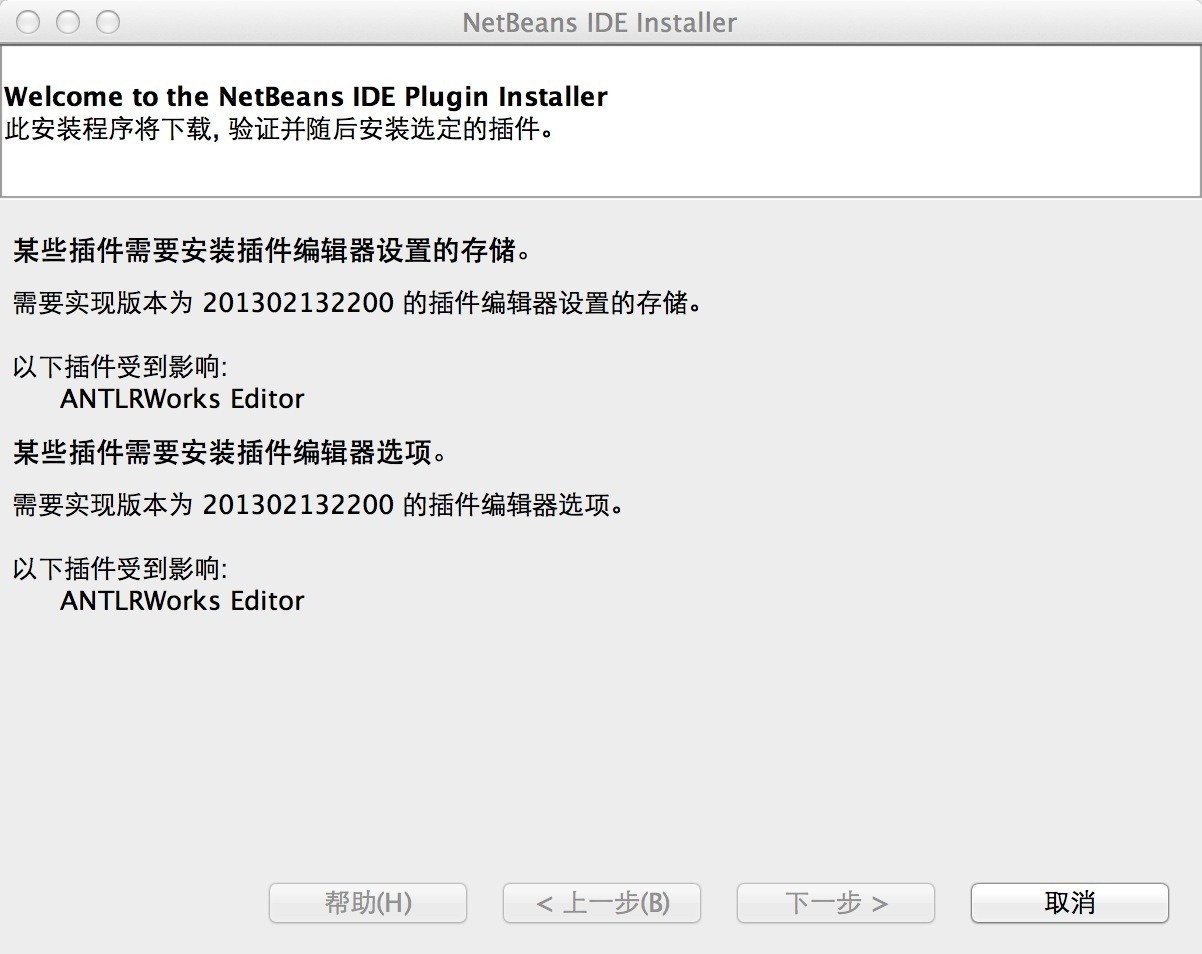The image size is (1202, 954).
Task: Click the Welcome to NetBeans IDE Plugin Installer heading
Action: click(x=306, y=97)
